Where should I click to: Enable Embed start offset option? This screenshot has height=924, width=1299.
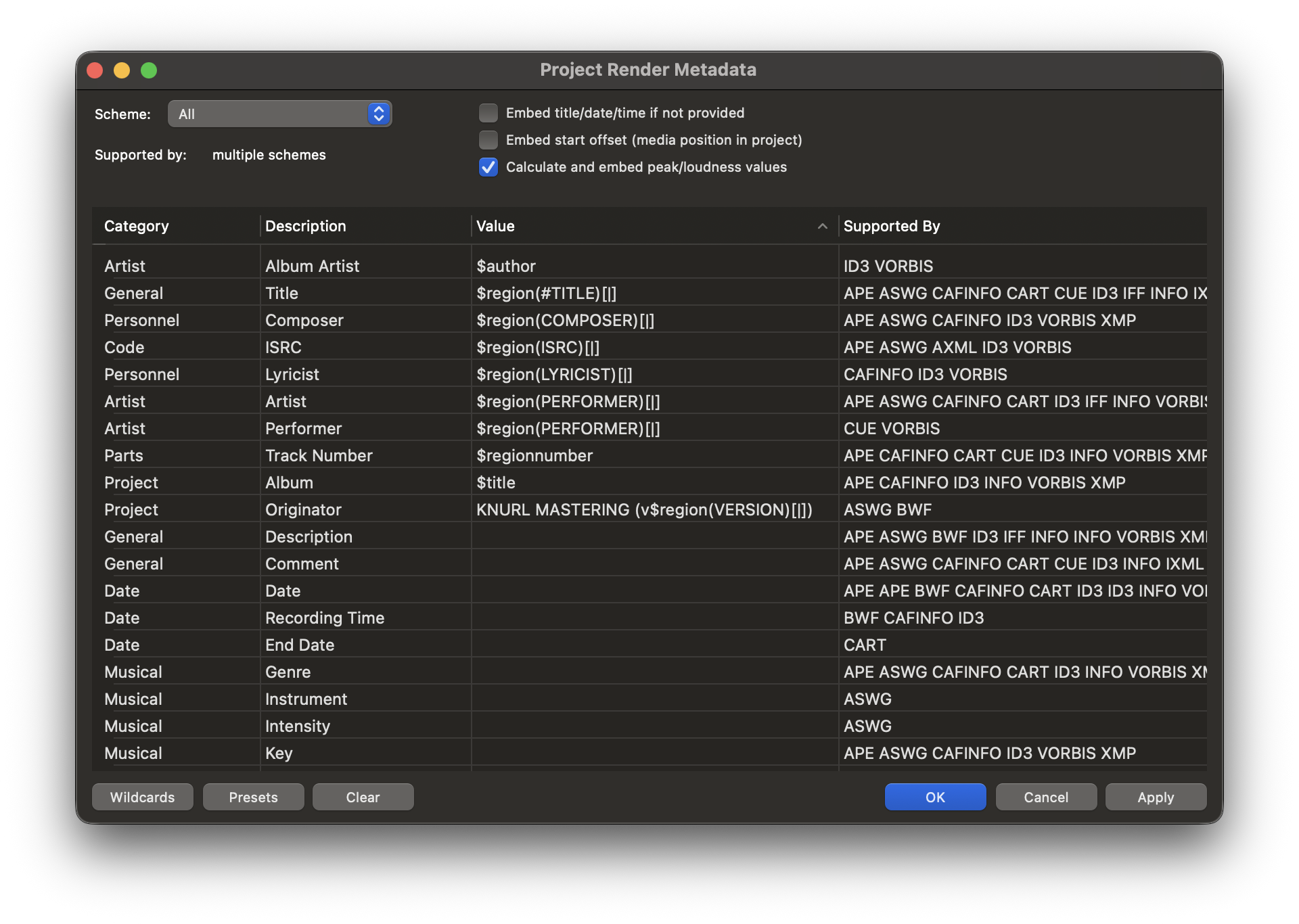click(x=488, y=140)
